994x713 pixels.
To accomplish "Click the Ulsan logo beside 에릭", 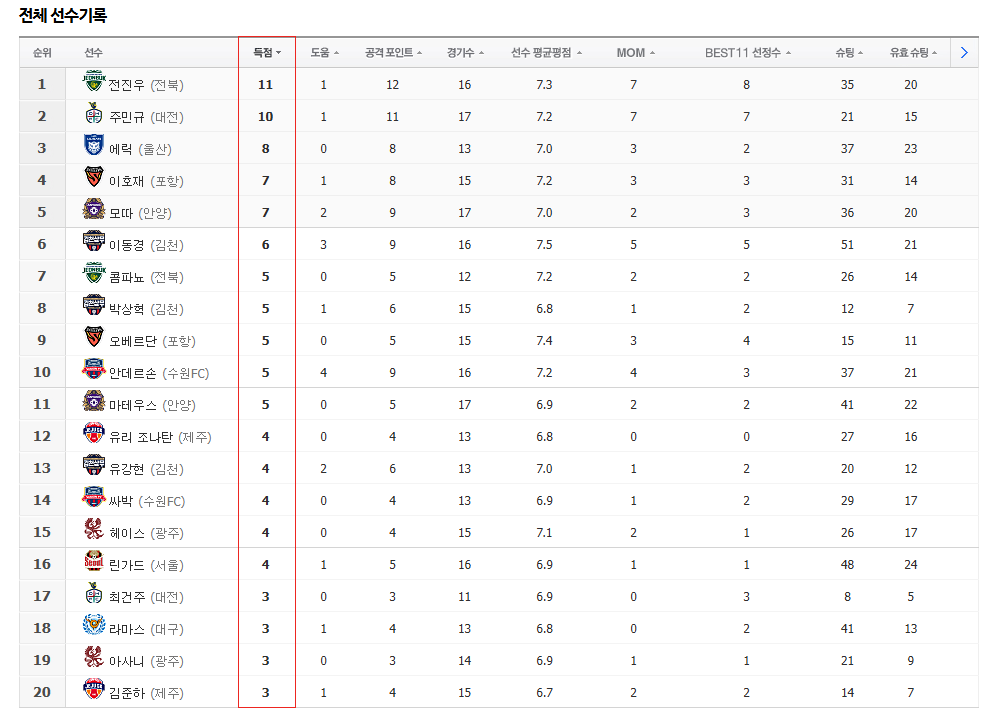I will [x=93, y=147].
